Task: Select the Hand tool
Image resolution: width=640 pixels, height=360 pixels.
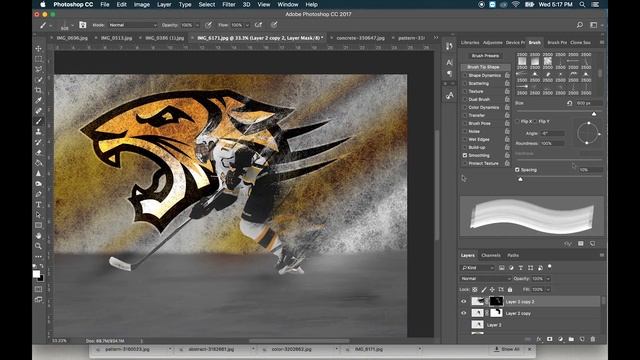Action: tap(38, 236)
